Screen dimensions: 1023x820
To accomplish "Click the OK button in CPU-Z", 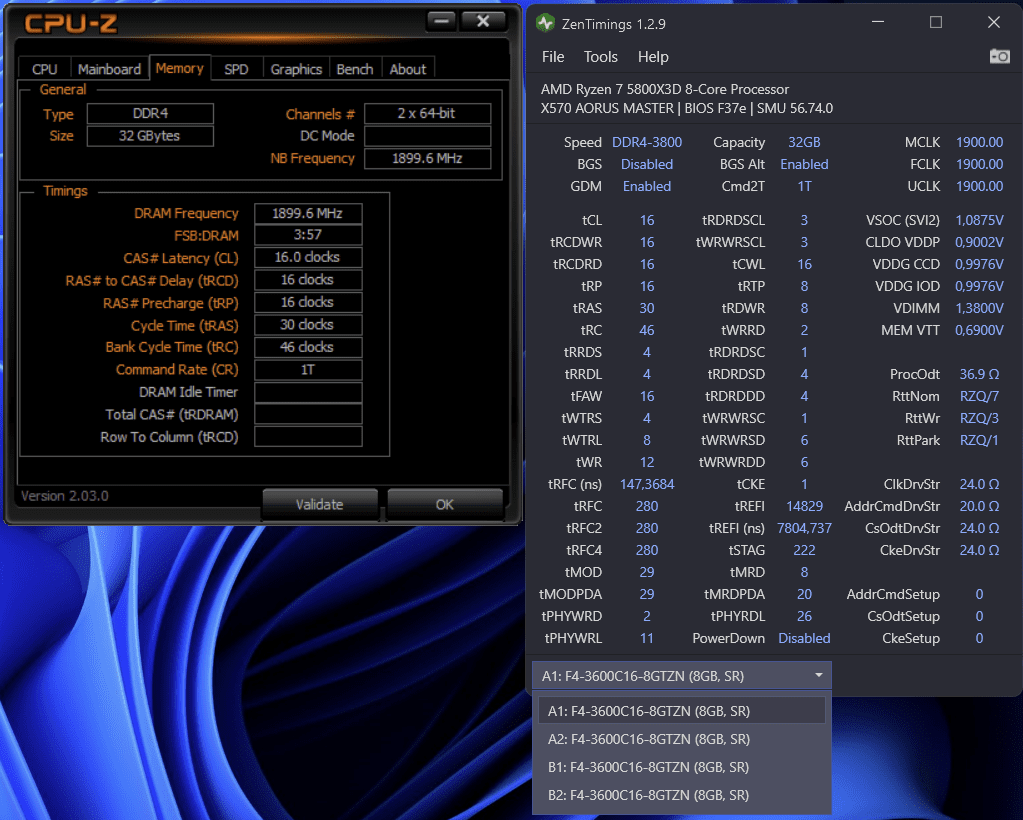I will tap(445, 504).
